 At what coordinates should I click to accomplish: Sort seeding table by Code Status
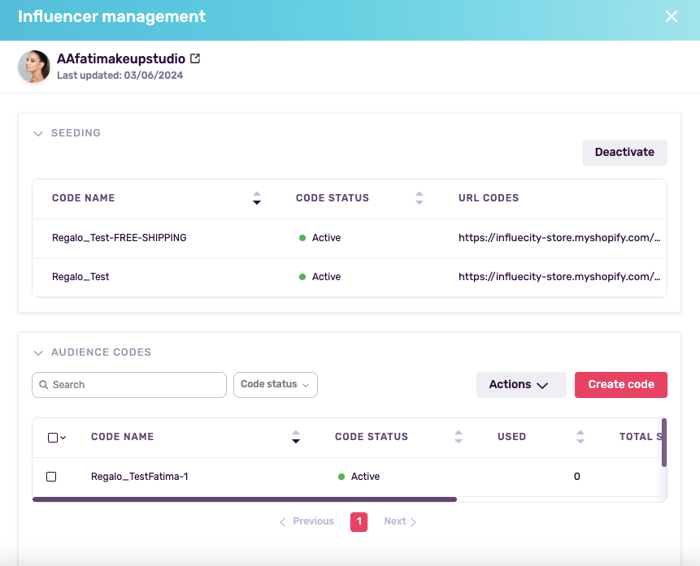[419, 198]
